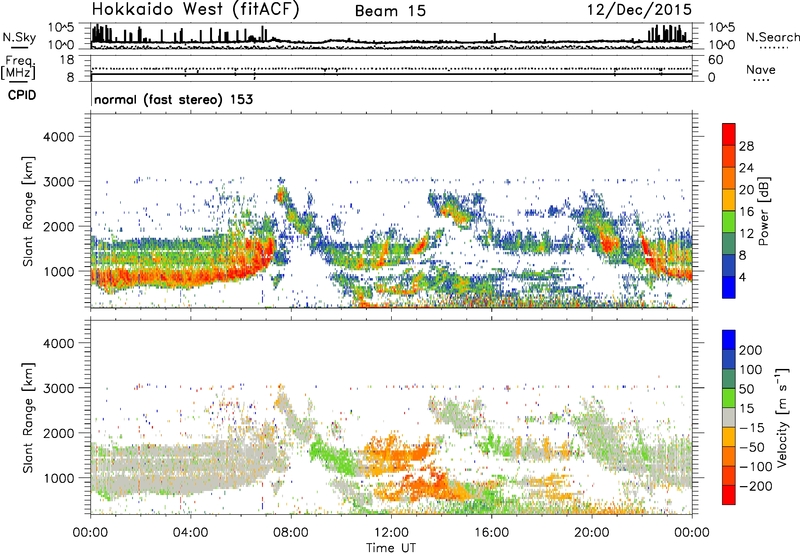Click the "04:00" time tick label
This screenshot has width=800, height=554.
pos(190,533)
